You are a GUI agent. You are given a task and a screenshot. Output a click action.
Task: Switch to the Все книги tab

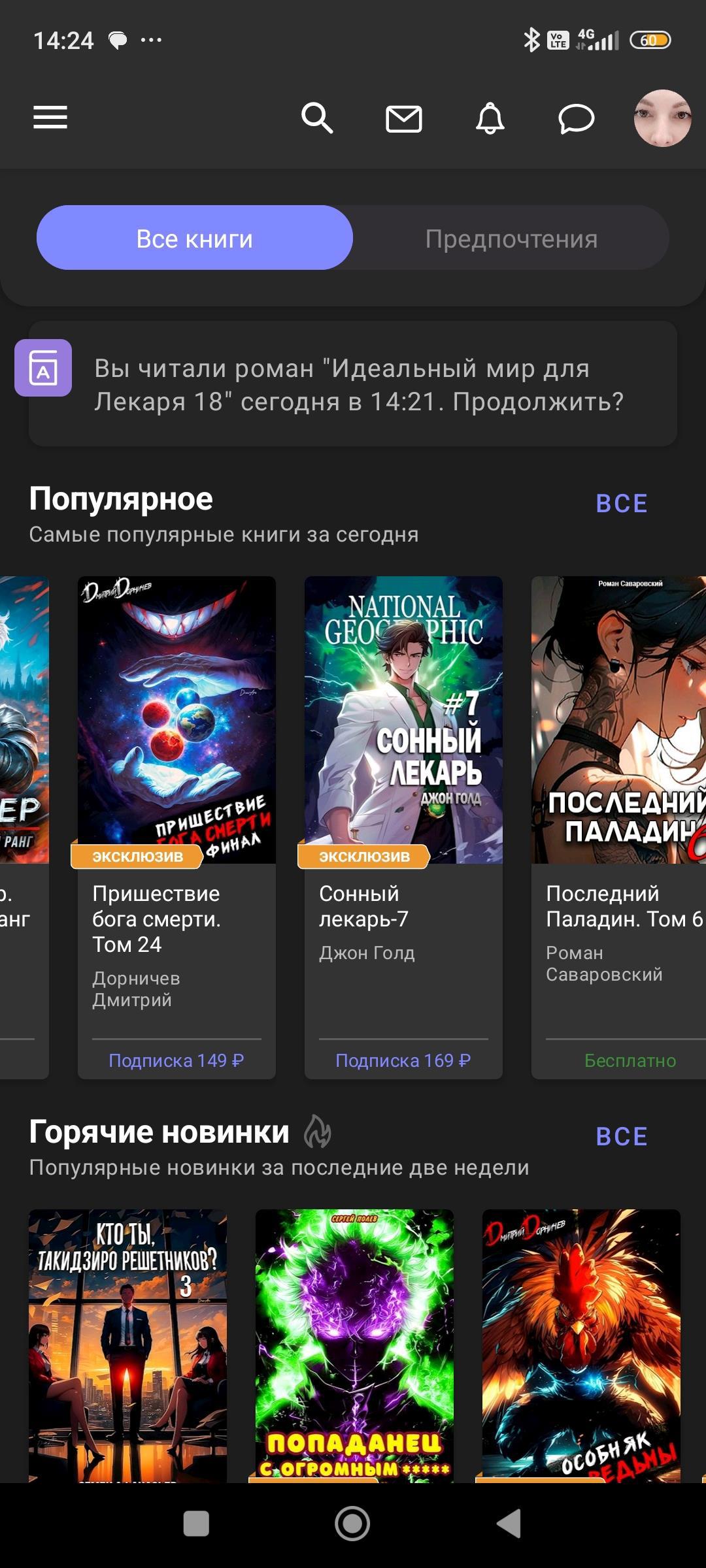click(195, 238)
